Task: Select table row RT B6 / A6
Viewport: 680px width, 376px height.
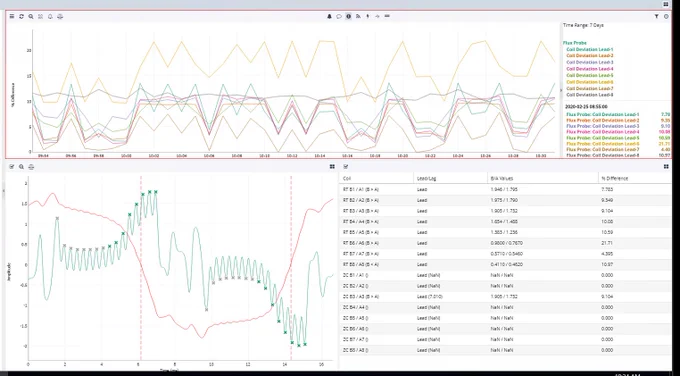Action: [505, 243]
